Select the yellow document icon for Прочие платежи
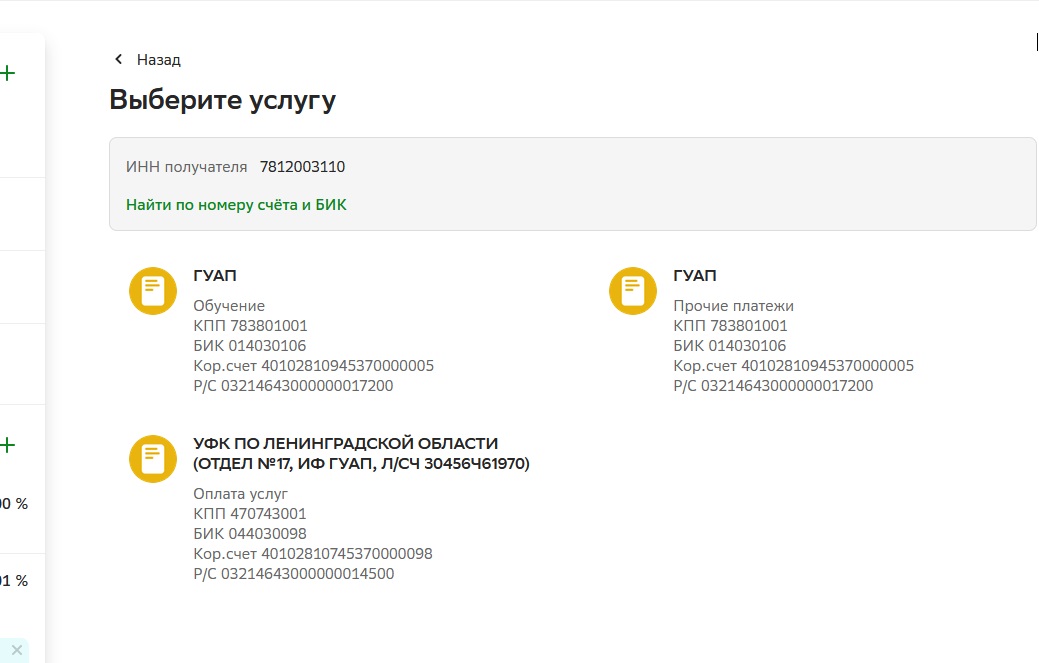1039x663 pixels. (633, 291)
